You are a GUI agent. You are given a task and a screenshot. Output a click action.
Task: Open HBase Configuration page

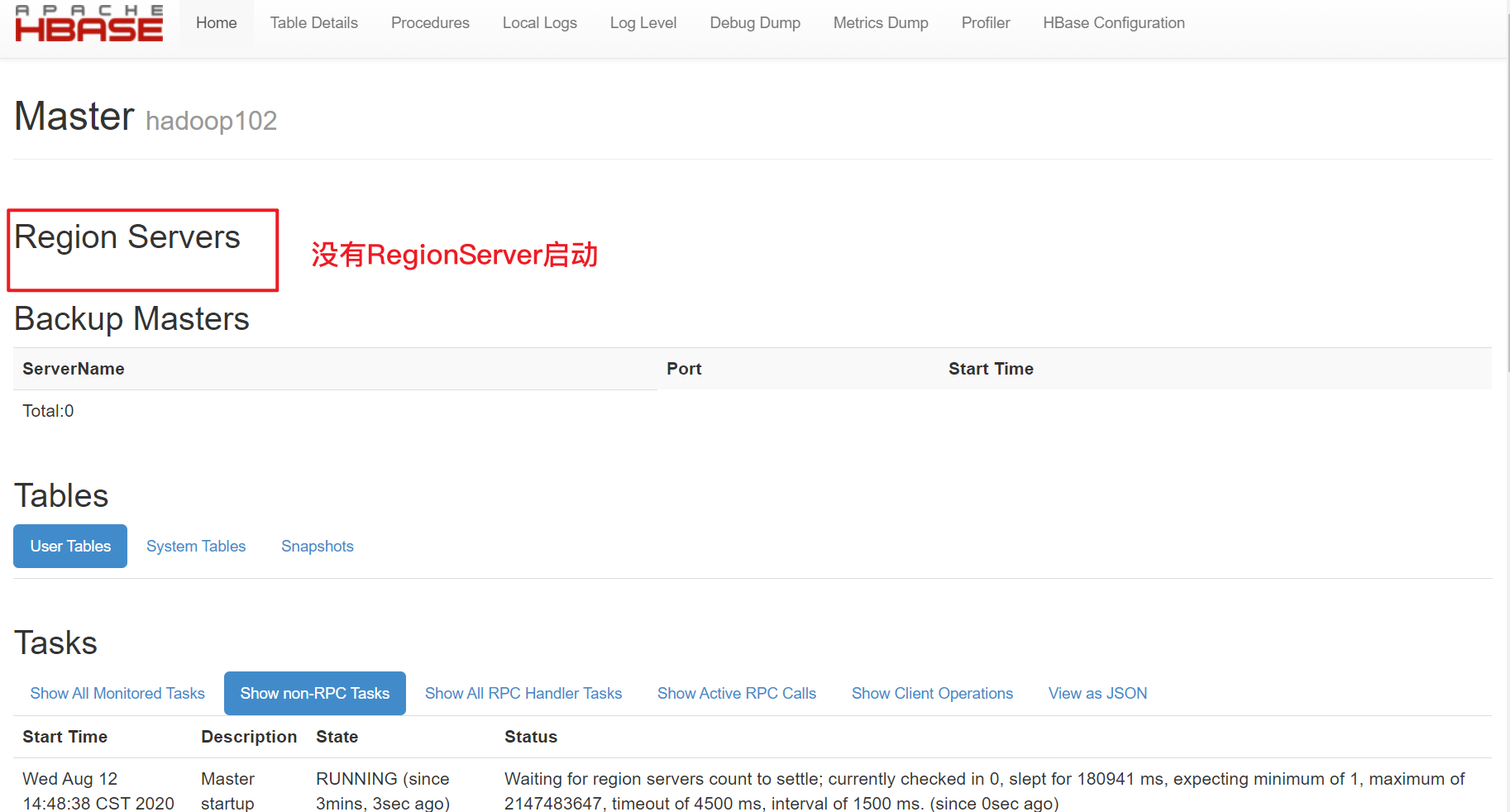[x=1113, y=23]
